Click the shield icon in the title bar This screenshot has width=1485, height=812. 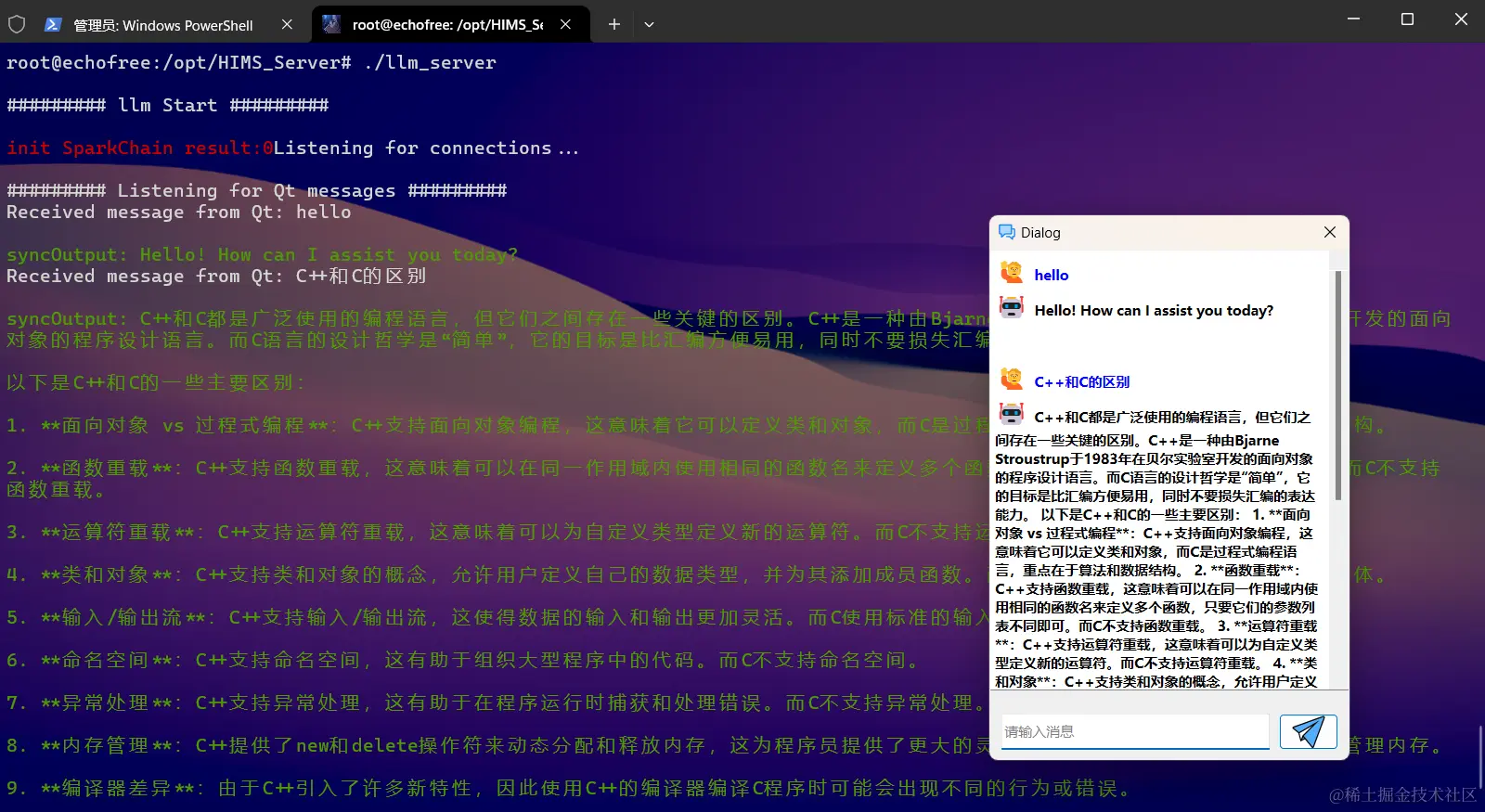[17, 25]
